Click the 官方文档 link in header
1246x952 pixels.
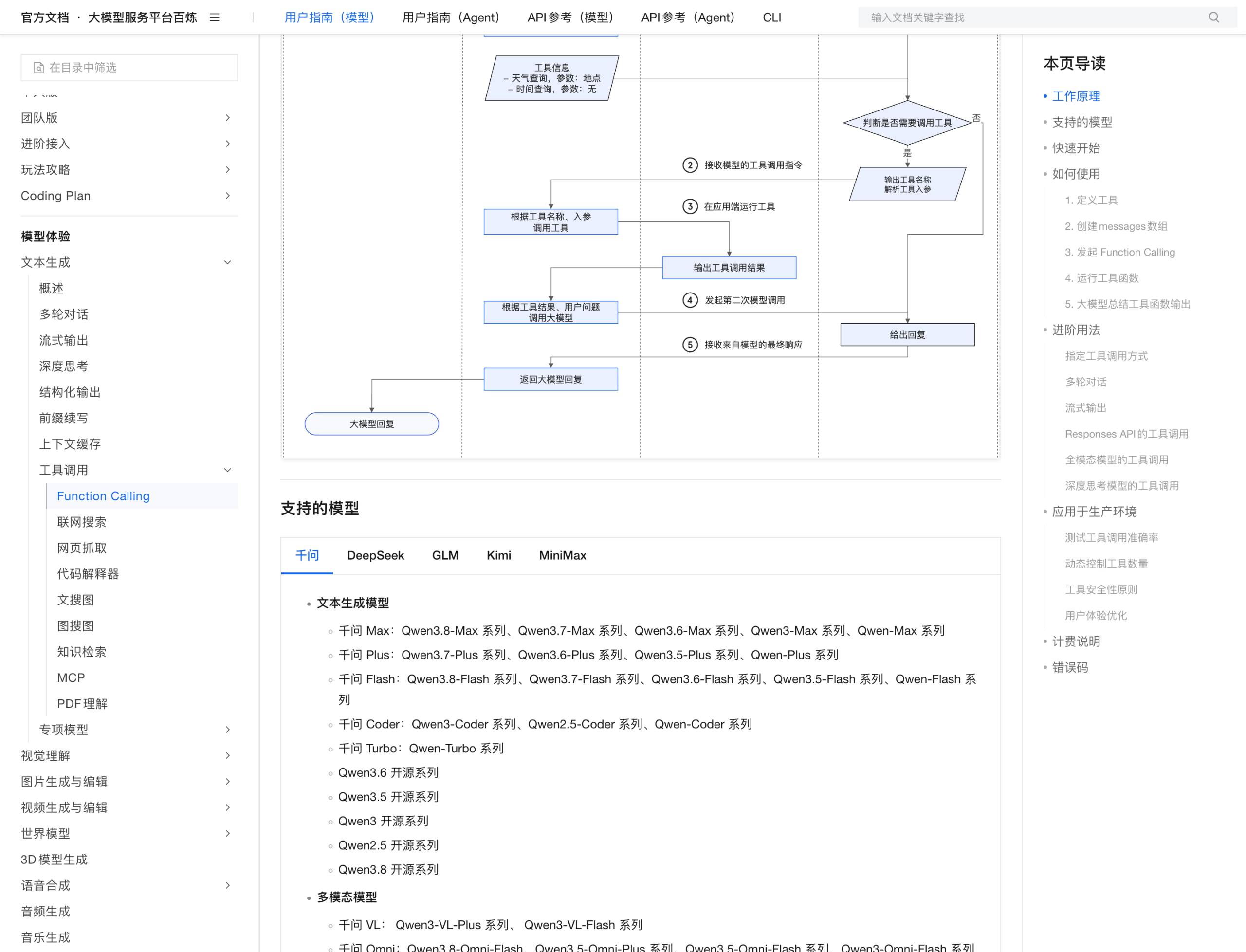click(45, 18)
